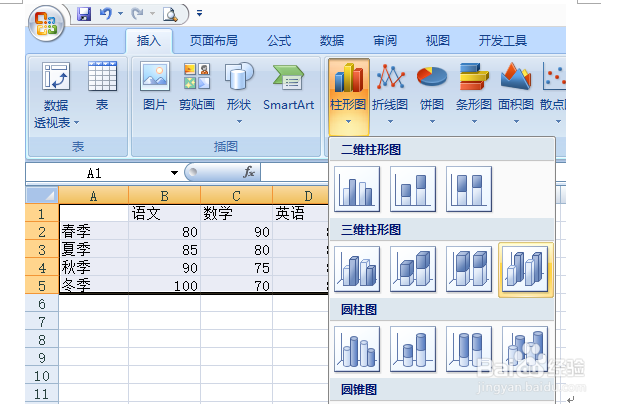Select cell B2 containing 80
The height and width of the screenshot is (409, 621).
pyautogui.click(x=164, y=232)
